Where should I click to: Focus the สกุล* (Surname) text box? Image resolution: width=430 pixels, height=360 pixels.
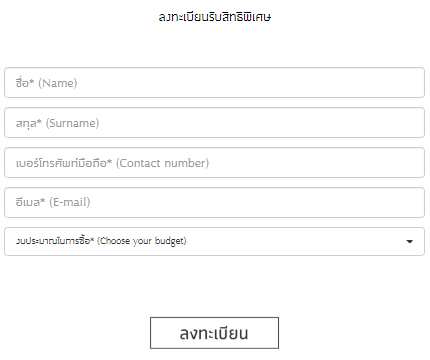click(214, 123)
